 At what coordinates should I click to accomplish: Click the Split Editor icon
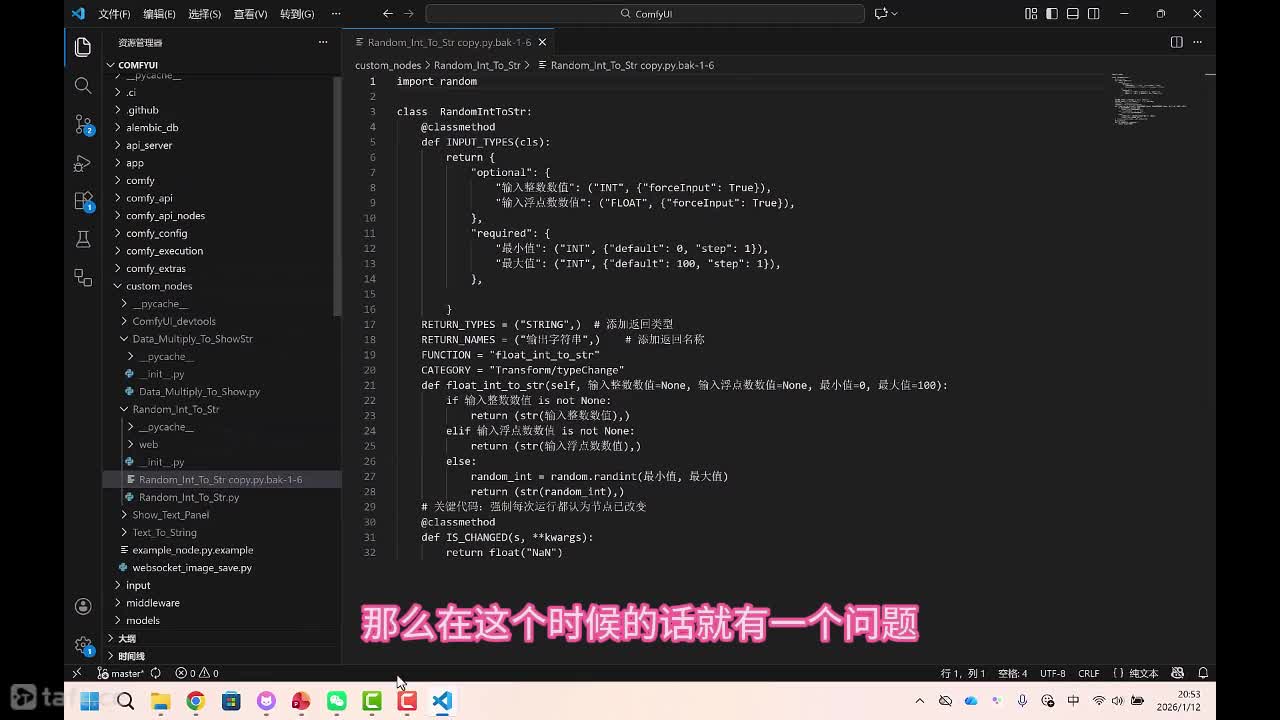1176,42
